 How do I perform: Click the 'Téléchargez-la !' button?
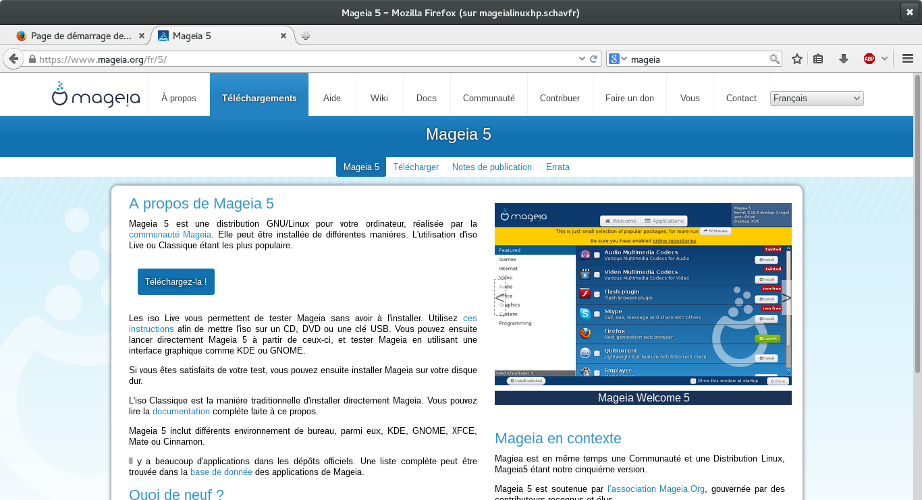(x=176, y=282)
